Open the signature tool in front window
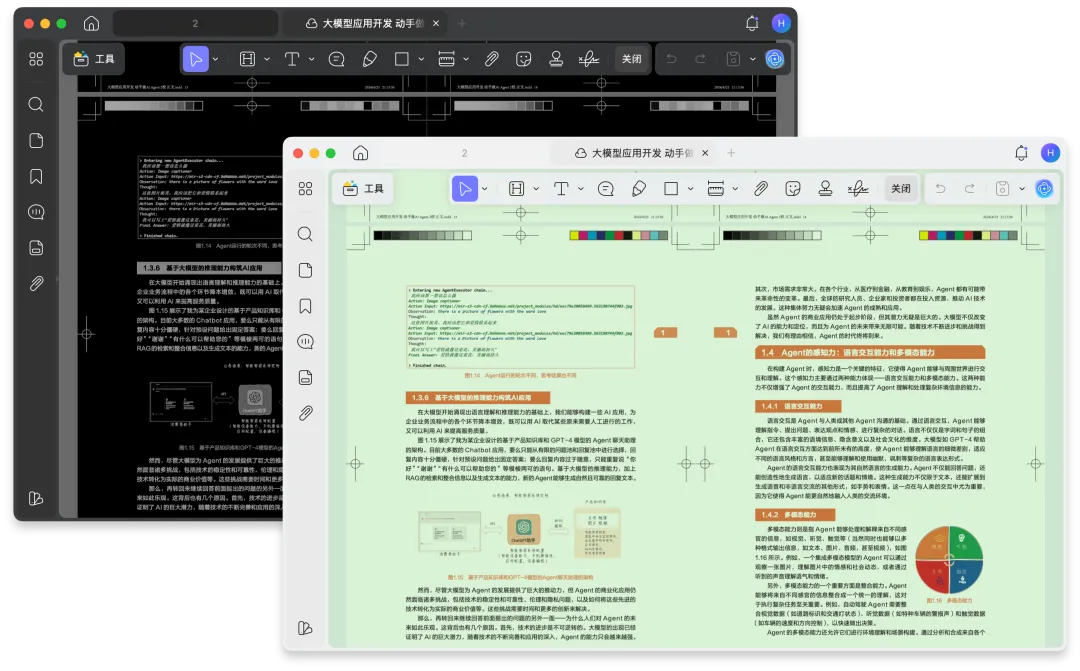The width and height of the screenshot is (1080, 671). (858, 189)
